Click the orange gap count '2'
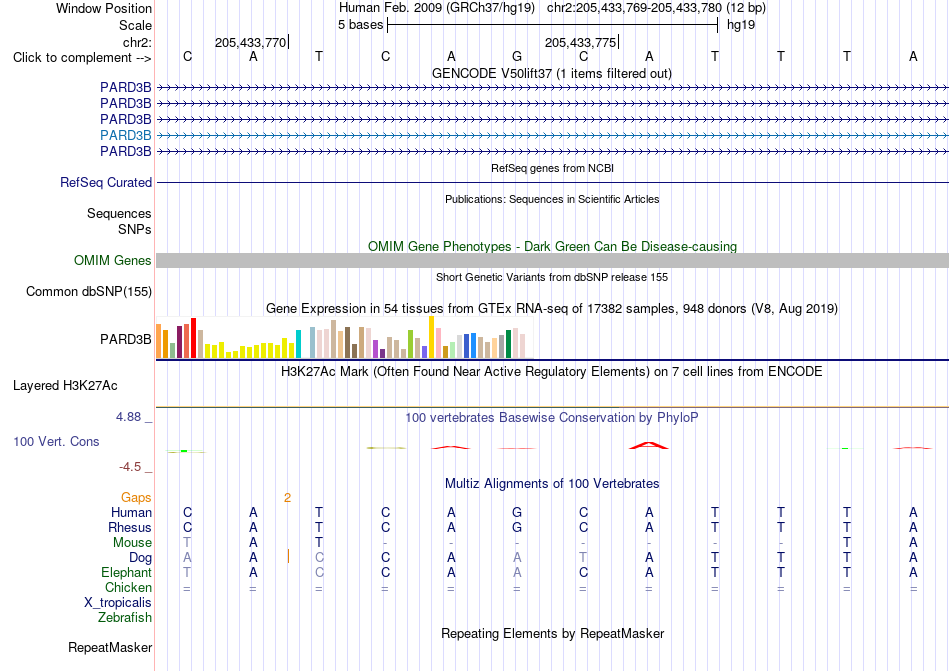Screen dimensions: 950x671 pyautogui.click(x=287, y=498)
